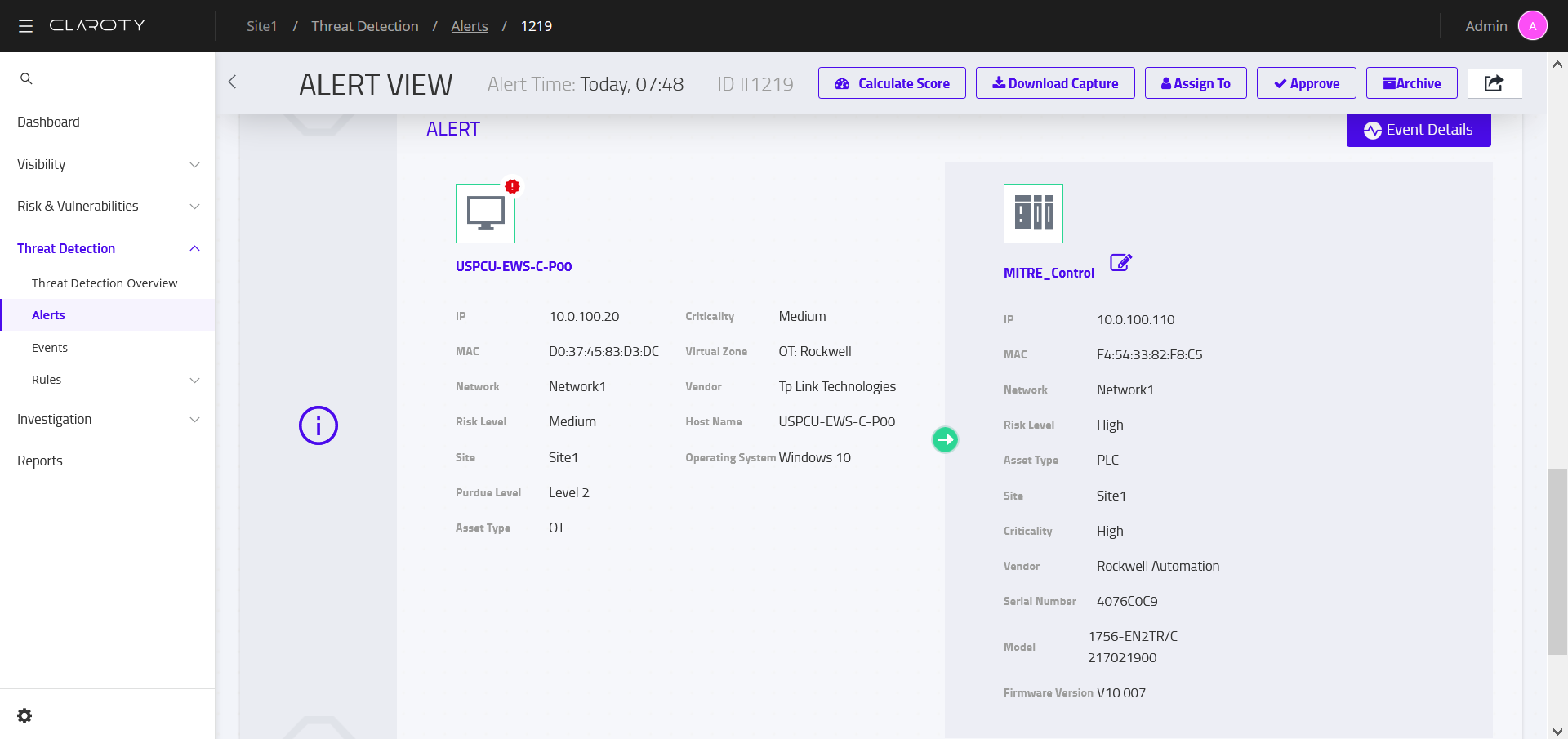Open Reports in sidebar
This screenshot has height=739, width=1568.
click(40, 461)
